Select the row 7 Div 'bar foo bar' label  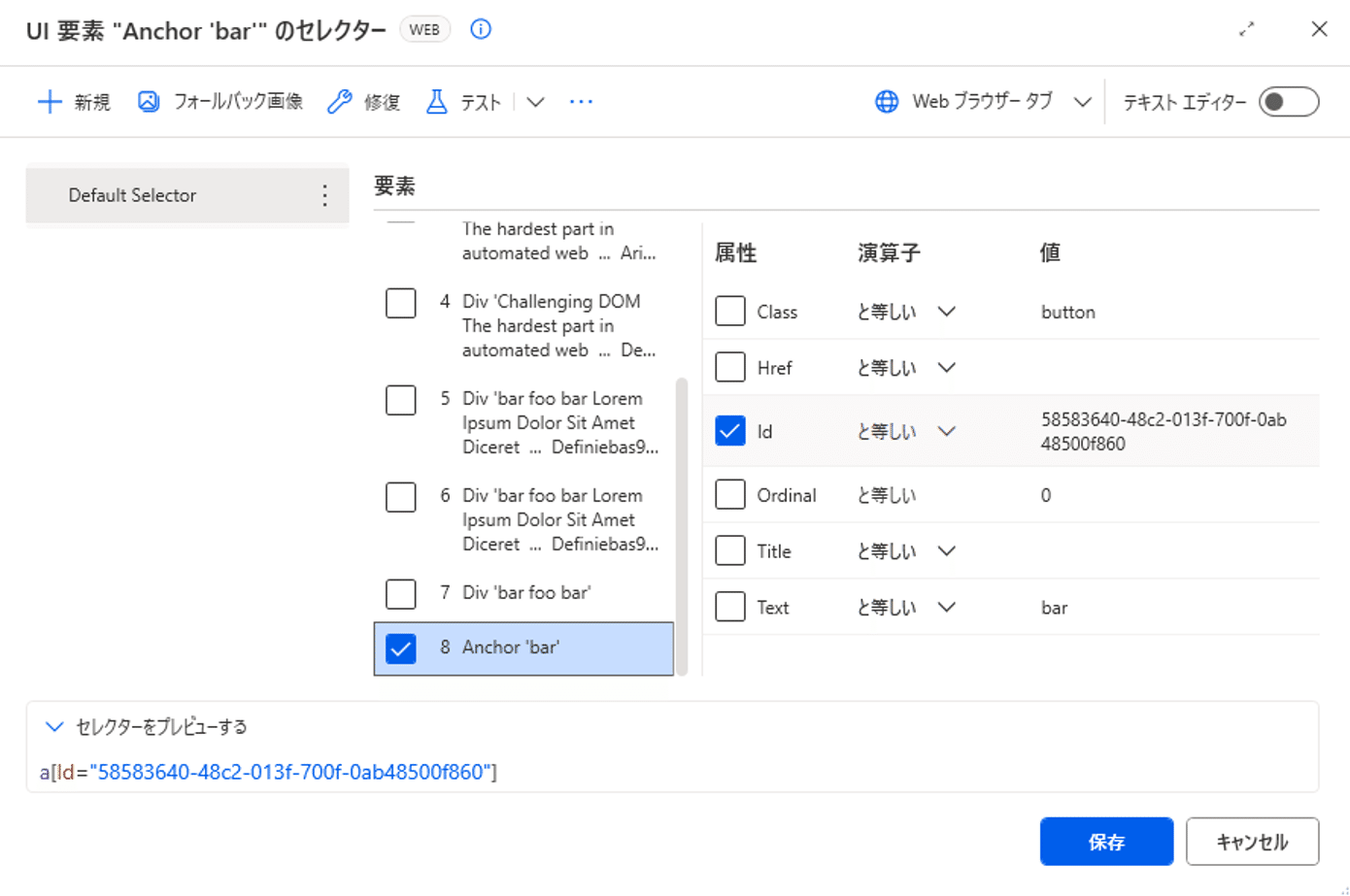tap(526, 592)
